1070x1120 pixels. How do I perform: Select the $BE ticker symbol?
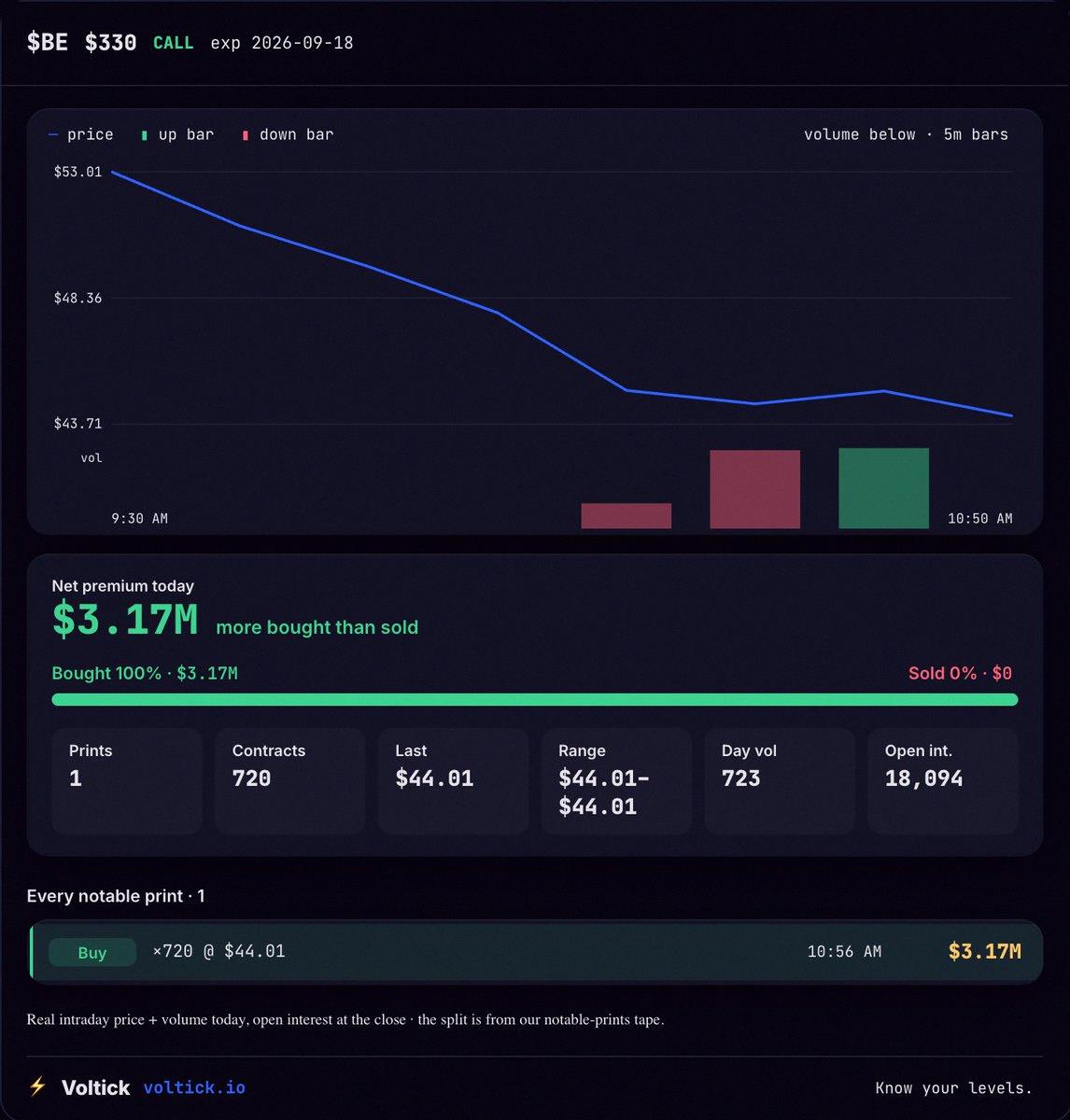point(48,43)
